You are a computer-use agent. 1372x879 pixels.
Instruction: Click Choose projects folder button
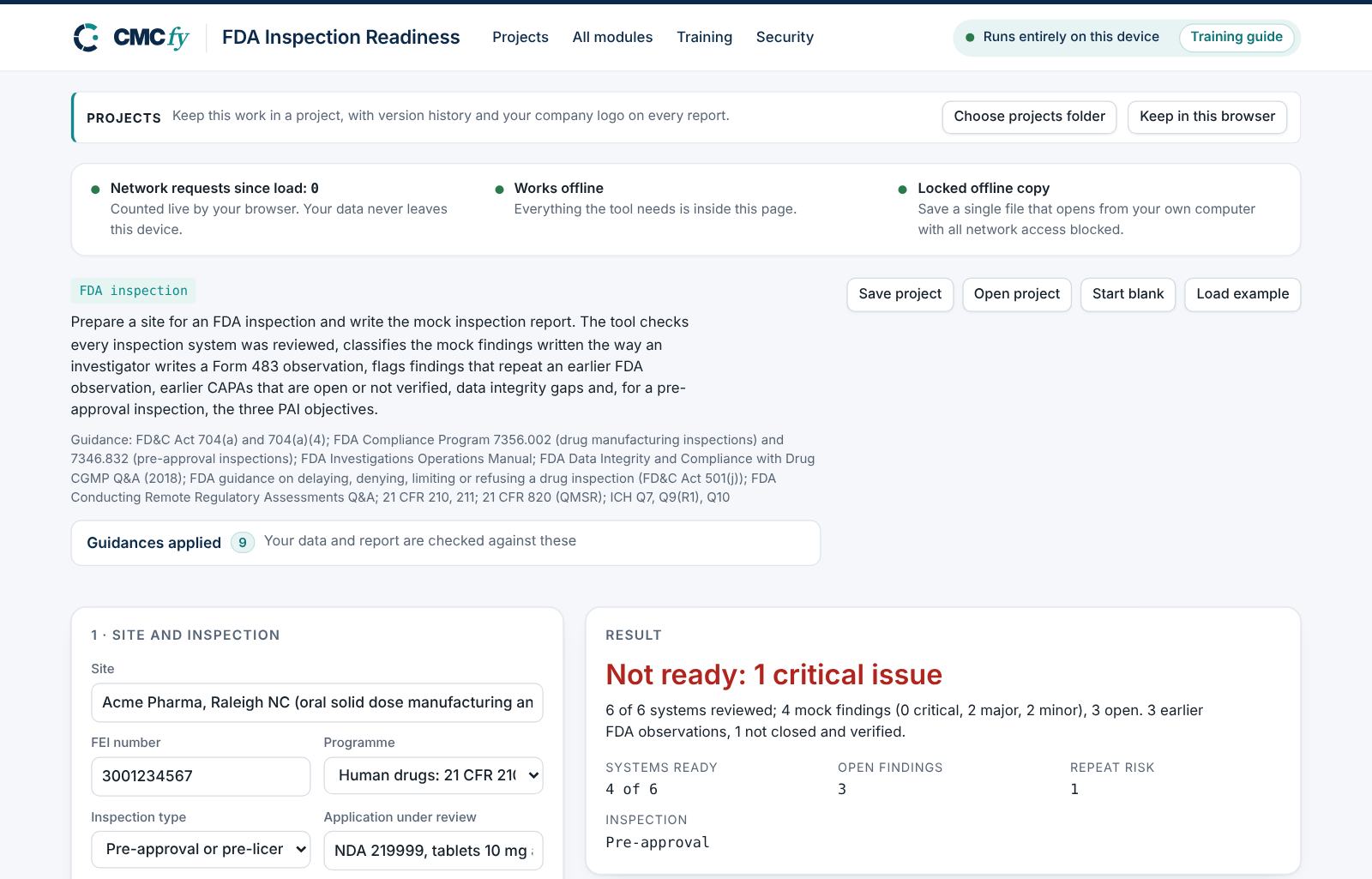[x=1029, y=117]
